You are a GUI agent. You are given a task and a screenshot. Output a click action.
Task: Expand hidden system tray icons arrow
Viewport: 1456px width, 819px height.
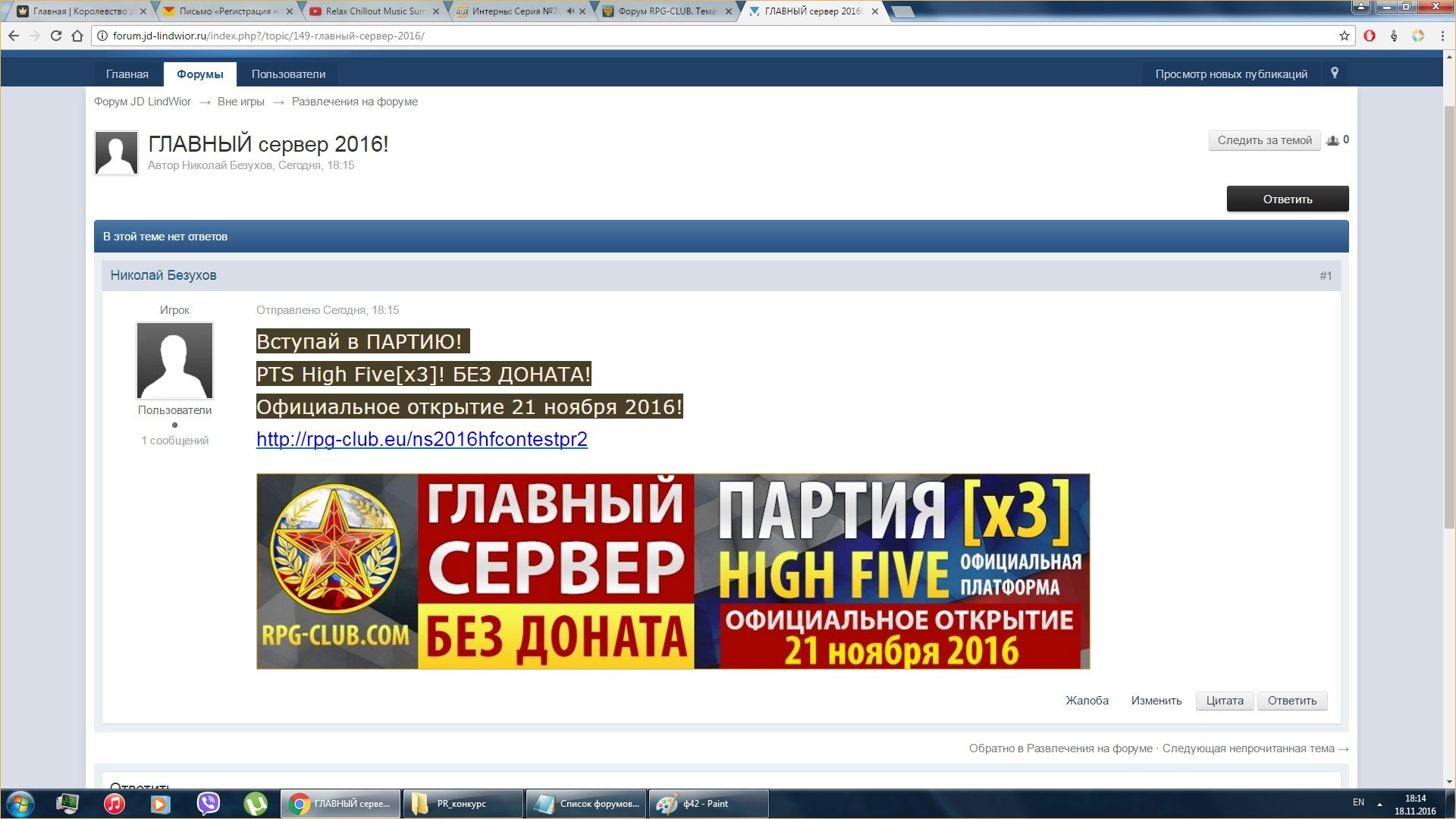pos(1379,804)
